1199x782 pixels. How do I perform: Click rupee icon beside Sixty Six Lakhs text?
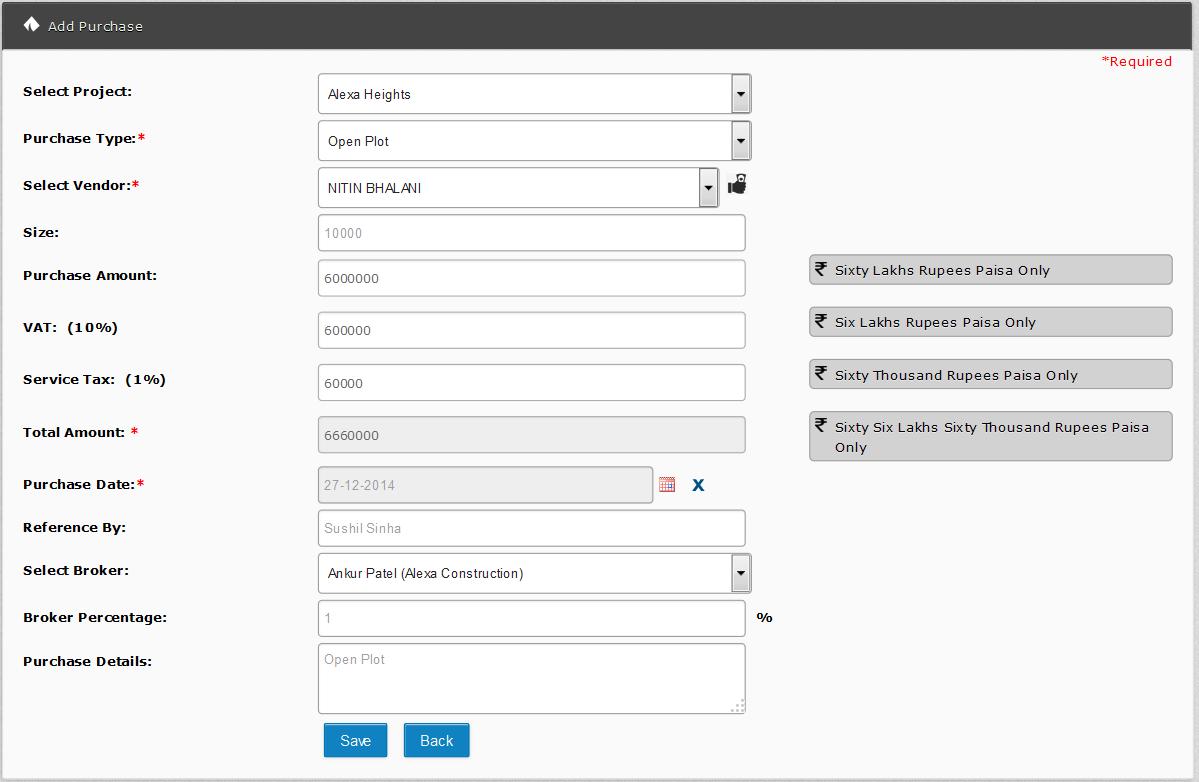(x=821, y=426)
